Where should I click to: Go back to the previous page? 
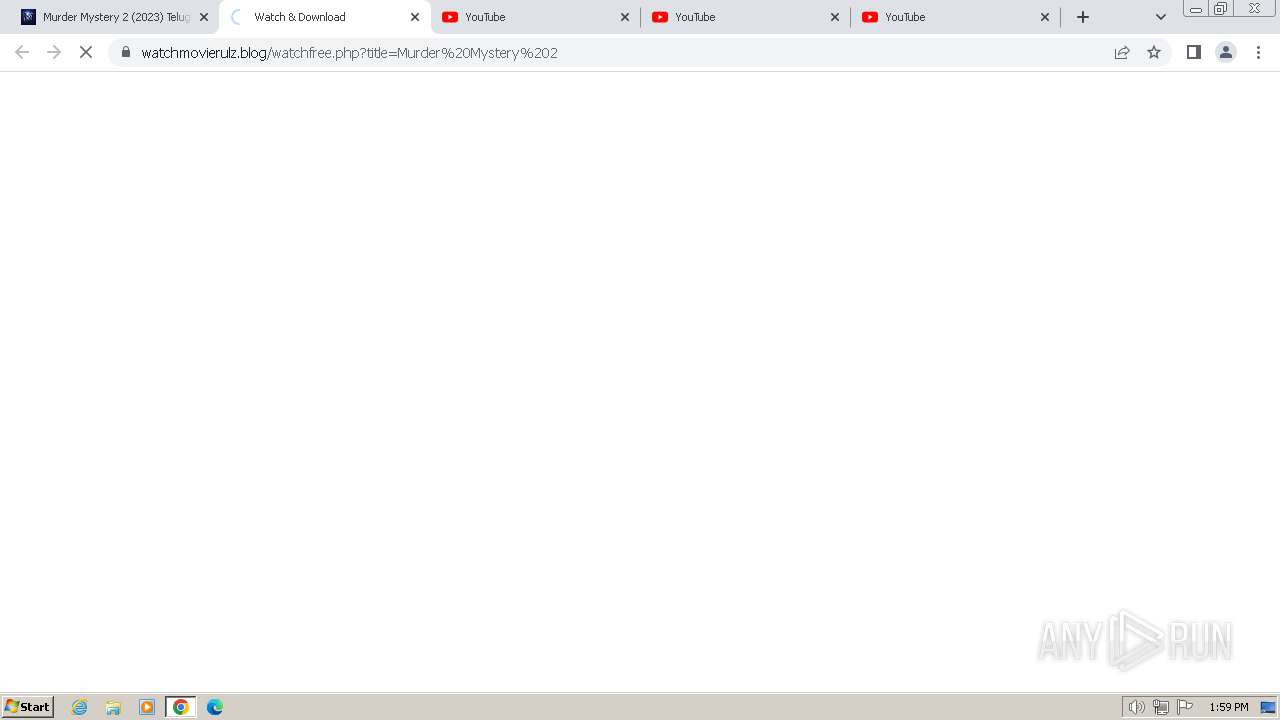click(x=22, y=52)
